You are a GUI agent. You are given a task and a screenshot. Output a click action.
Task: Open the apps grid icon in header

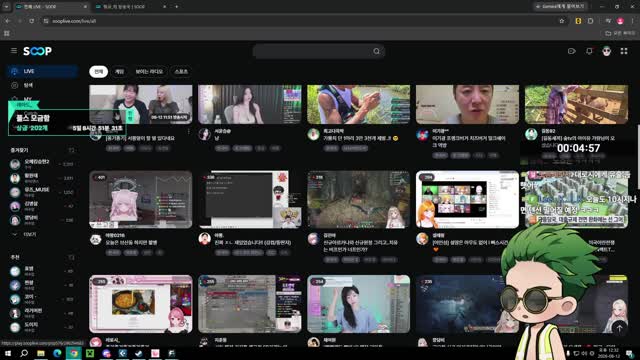click(624, 51)
